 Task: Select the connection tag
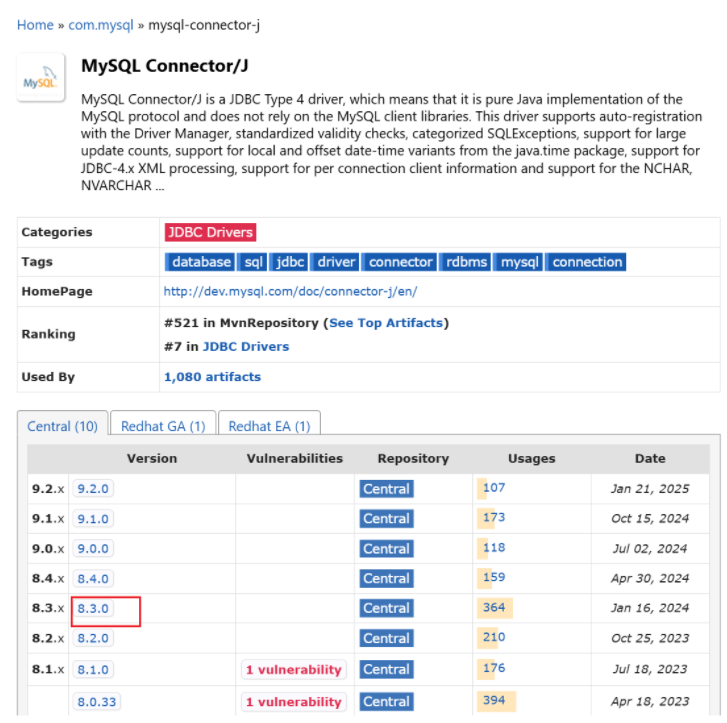point(586,262)
